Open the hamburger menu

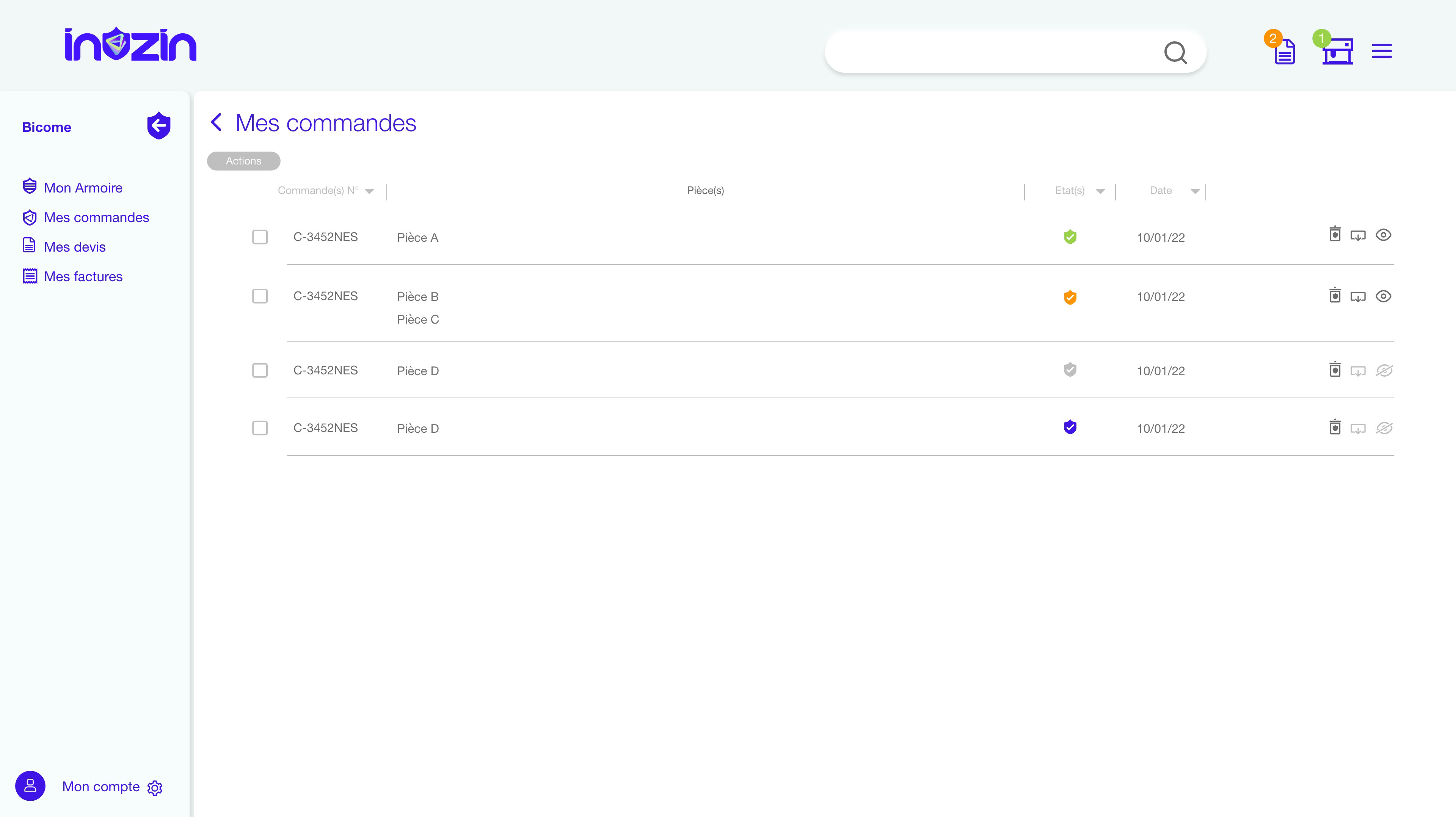[1381, 52]
